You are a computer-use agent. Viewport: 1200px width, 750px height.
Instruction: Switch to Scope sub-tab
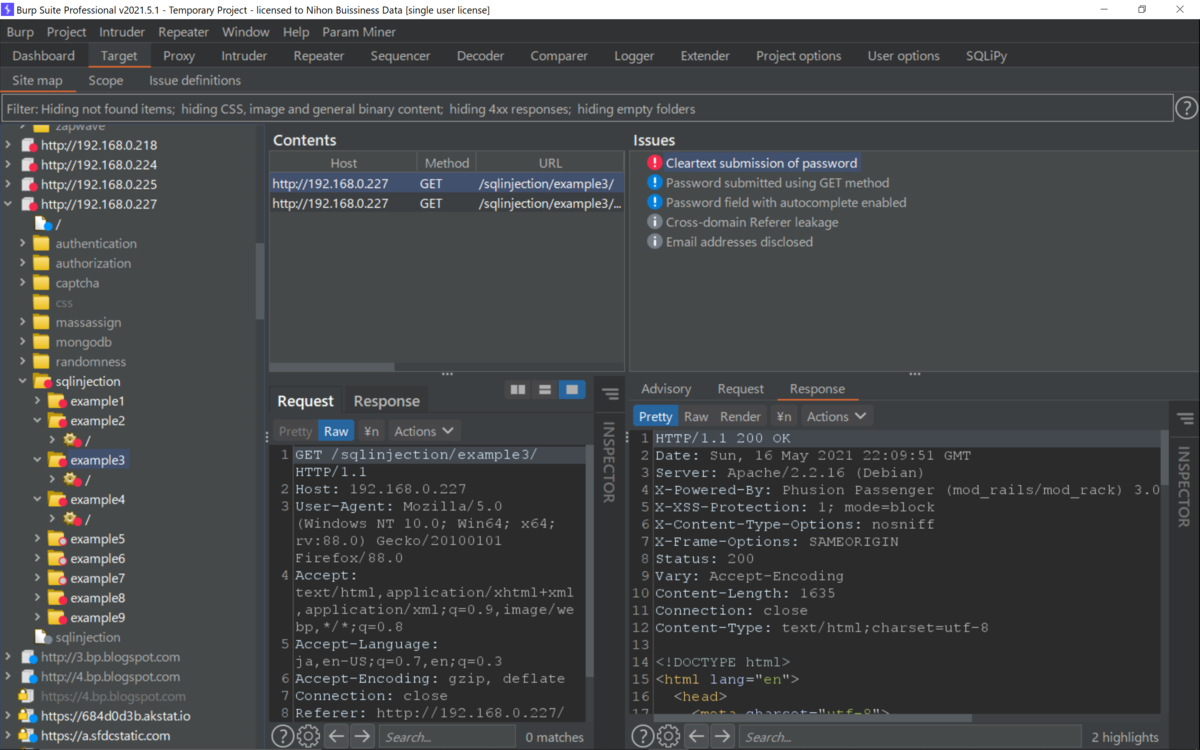(105, 80)
